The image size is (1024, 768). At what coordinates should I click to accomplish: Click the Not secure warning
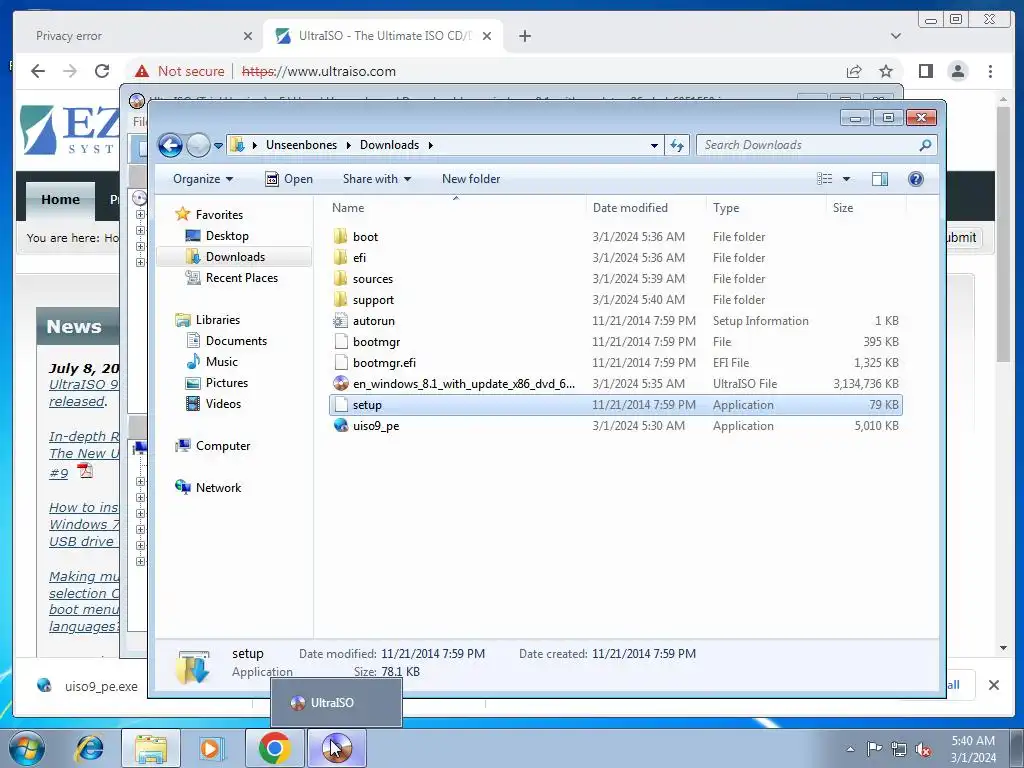click(180, 71)
